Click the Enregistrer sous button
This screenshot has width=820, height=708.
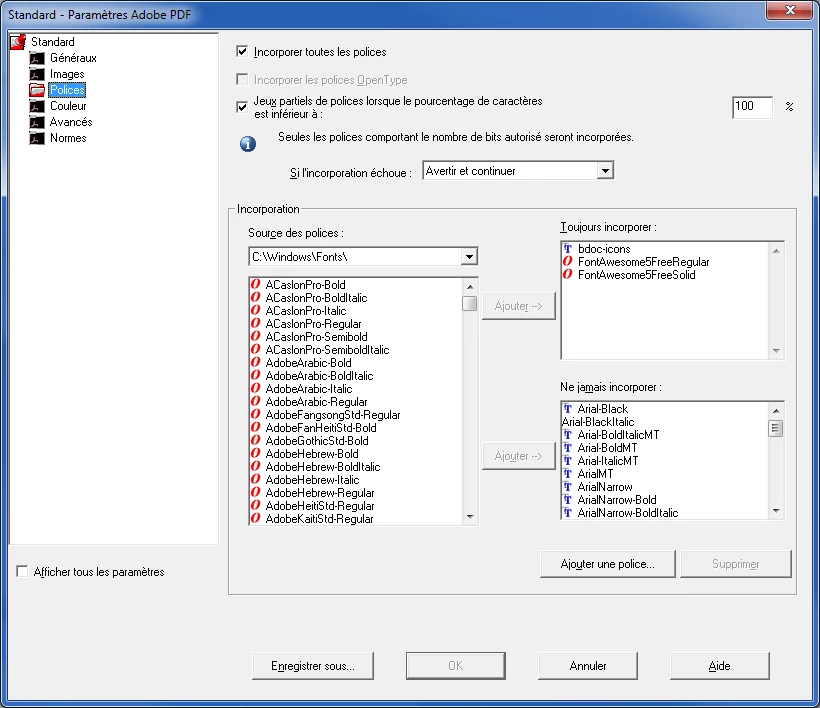pyautogui.click(x=313, y=666)
